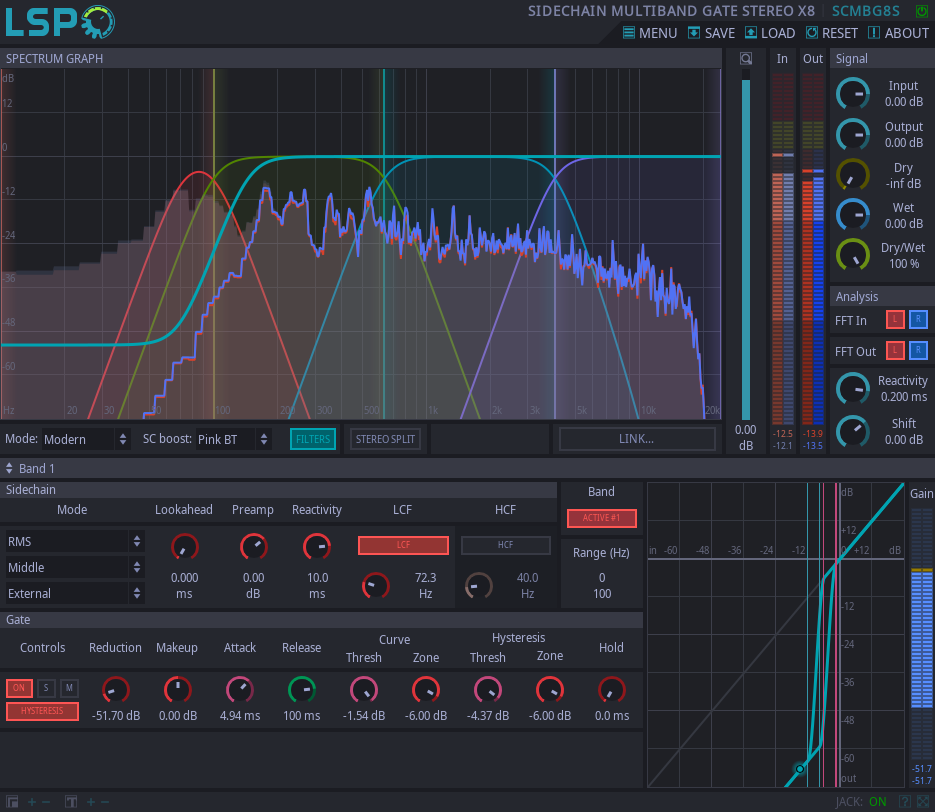
Task: Open the Mode dropdown showing Modern
Action: coord(85,439)
